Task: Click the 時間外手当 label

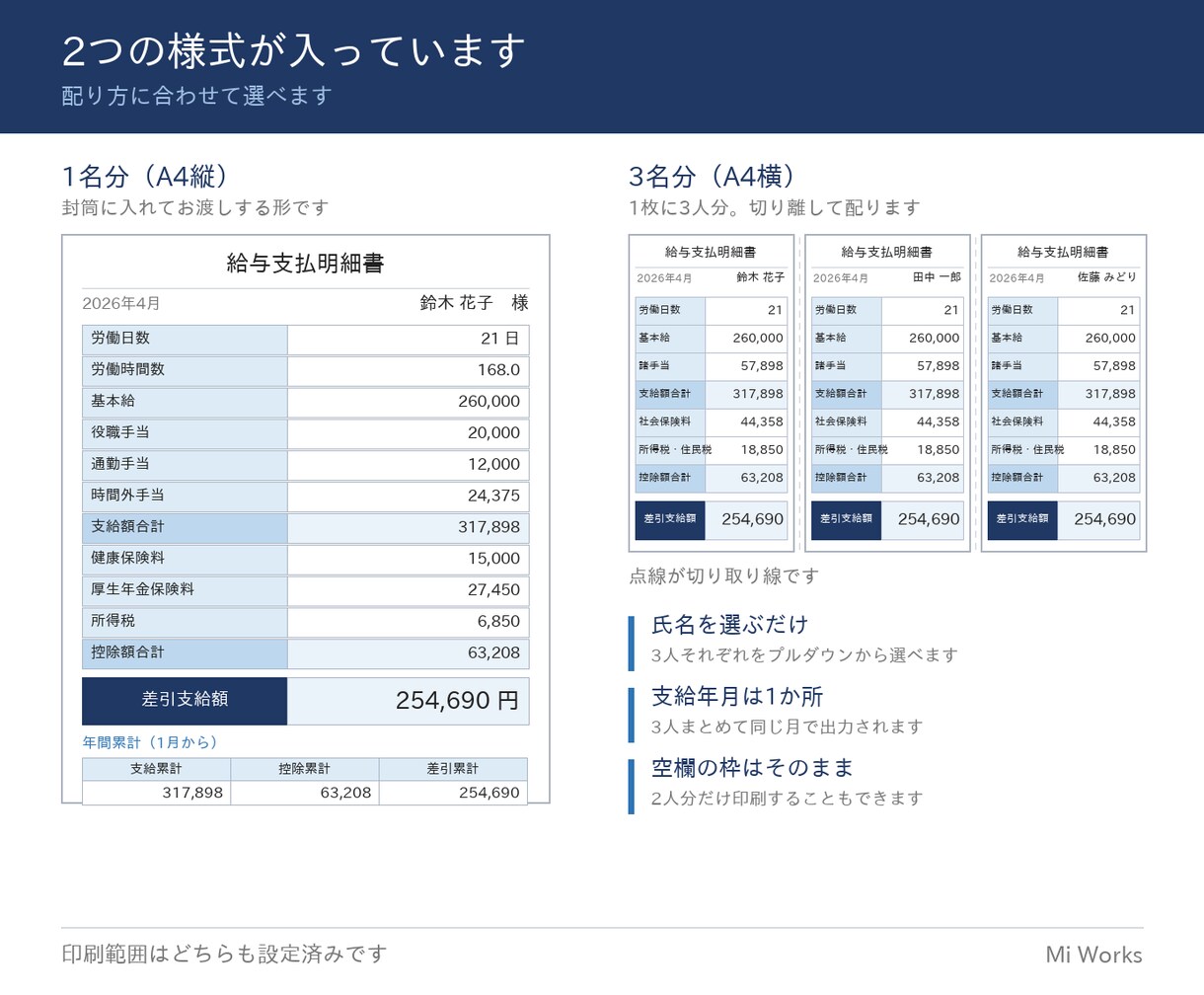Action: tap(185, 497)
